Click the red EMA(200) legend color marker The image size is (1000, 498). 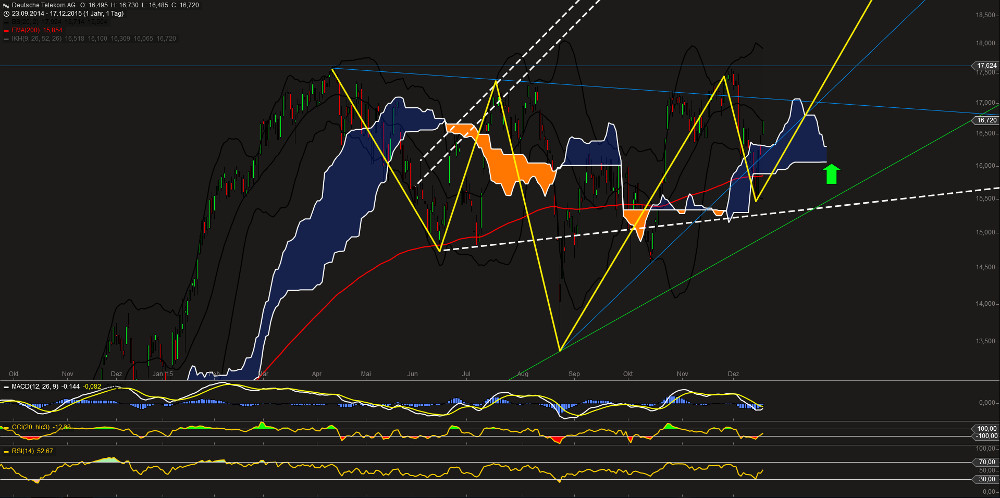6,31
